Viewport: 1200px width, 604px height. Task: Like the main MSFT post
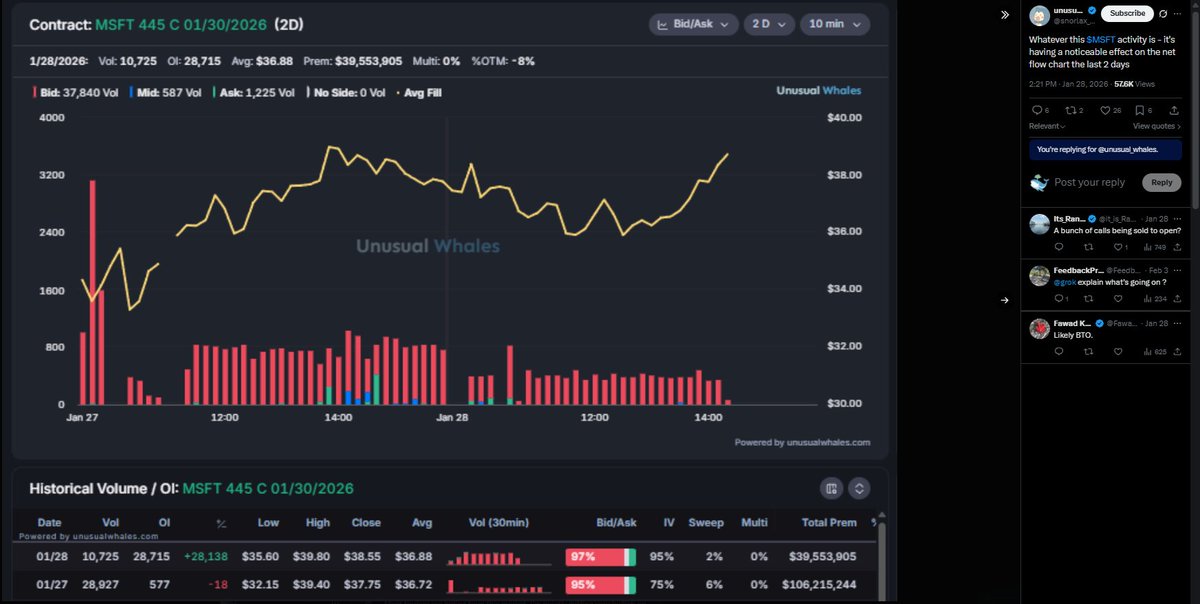pos(1106,111)
